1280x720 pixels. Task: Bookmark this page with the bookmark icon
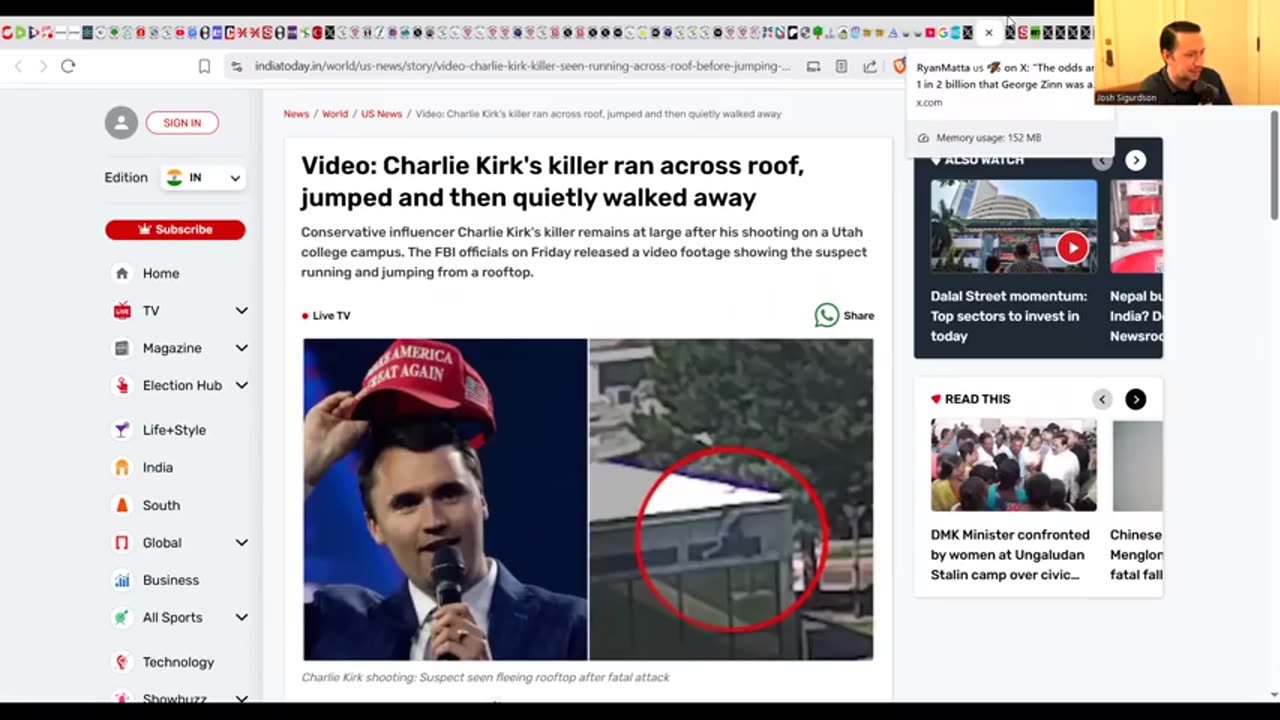coord(204,66)
